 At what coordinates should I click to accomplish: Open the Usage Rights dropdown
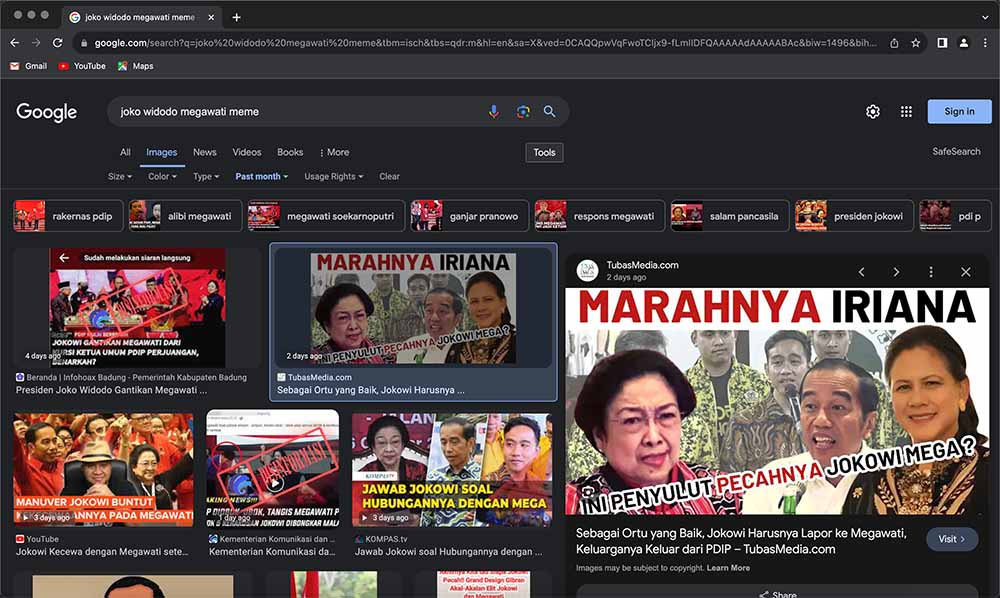[333, 177]
